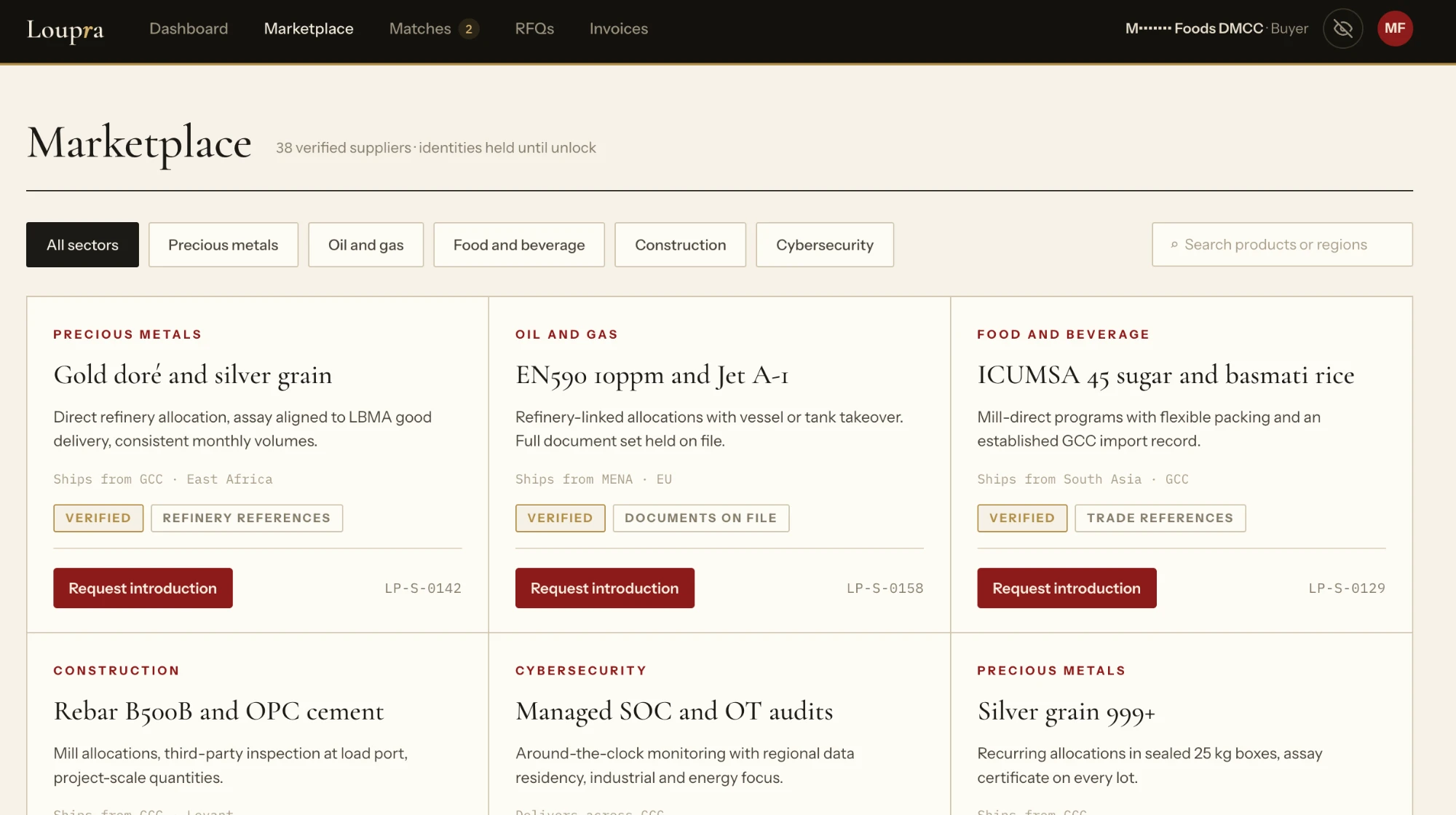Toggle the identity visibility eye icon

1342,28
